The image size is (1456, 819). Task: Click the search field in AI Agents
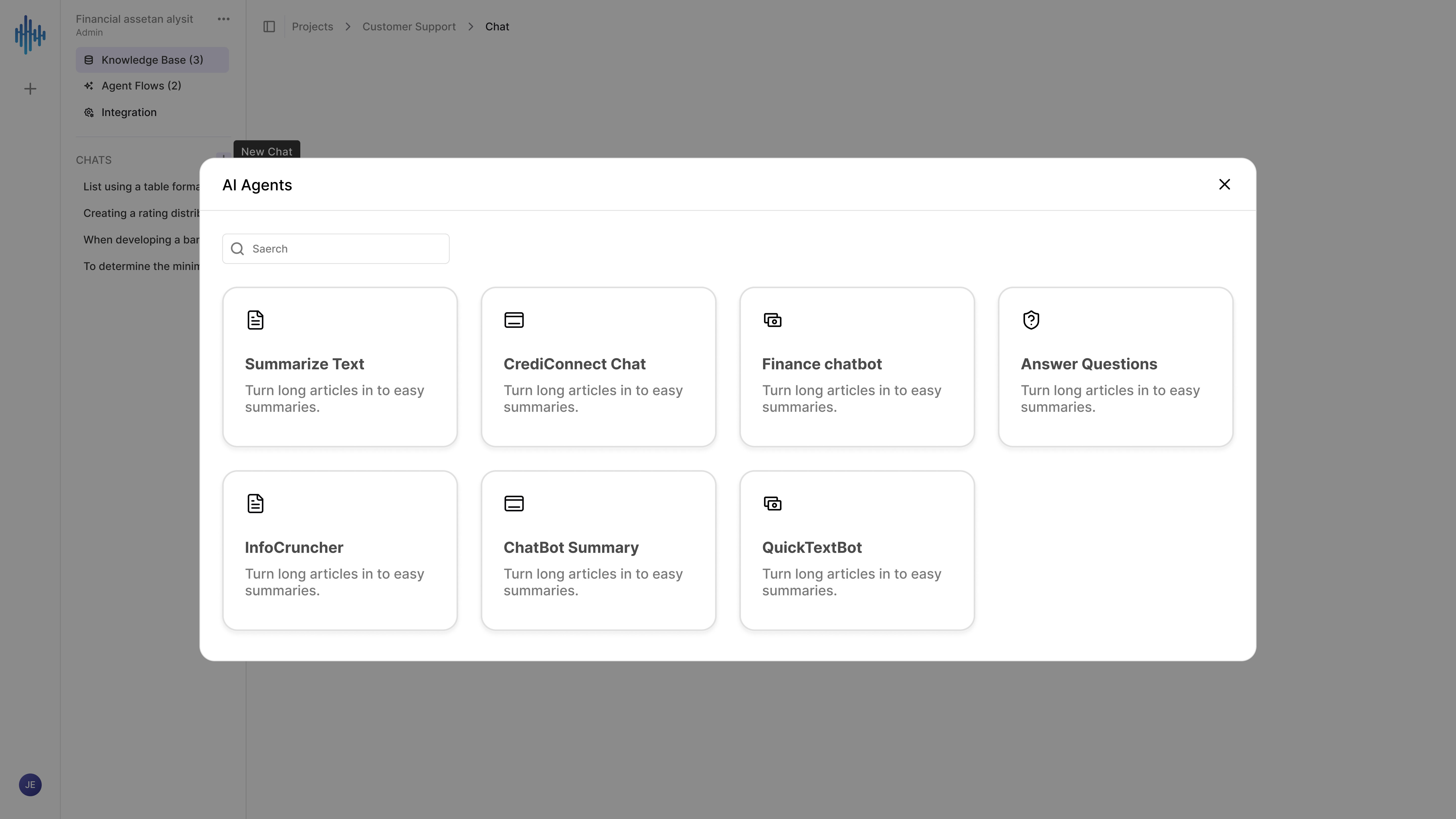(336, 249)
